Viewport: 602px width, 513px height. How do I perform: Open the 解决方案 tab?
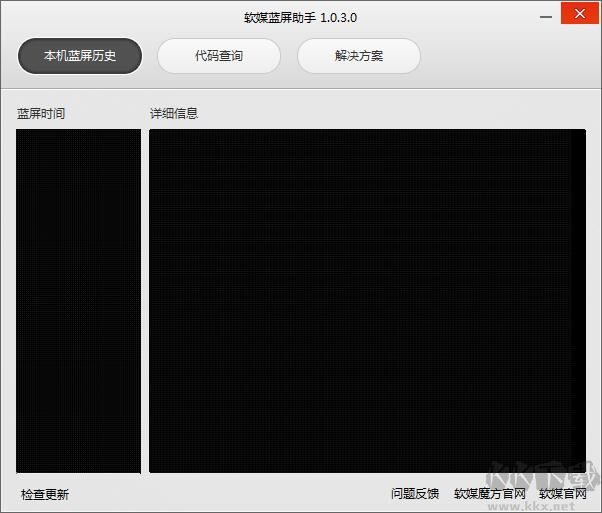359,56
